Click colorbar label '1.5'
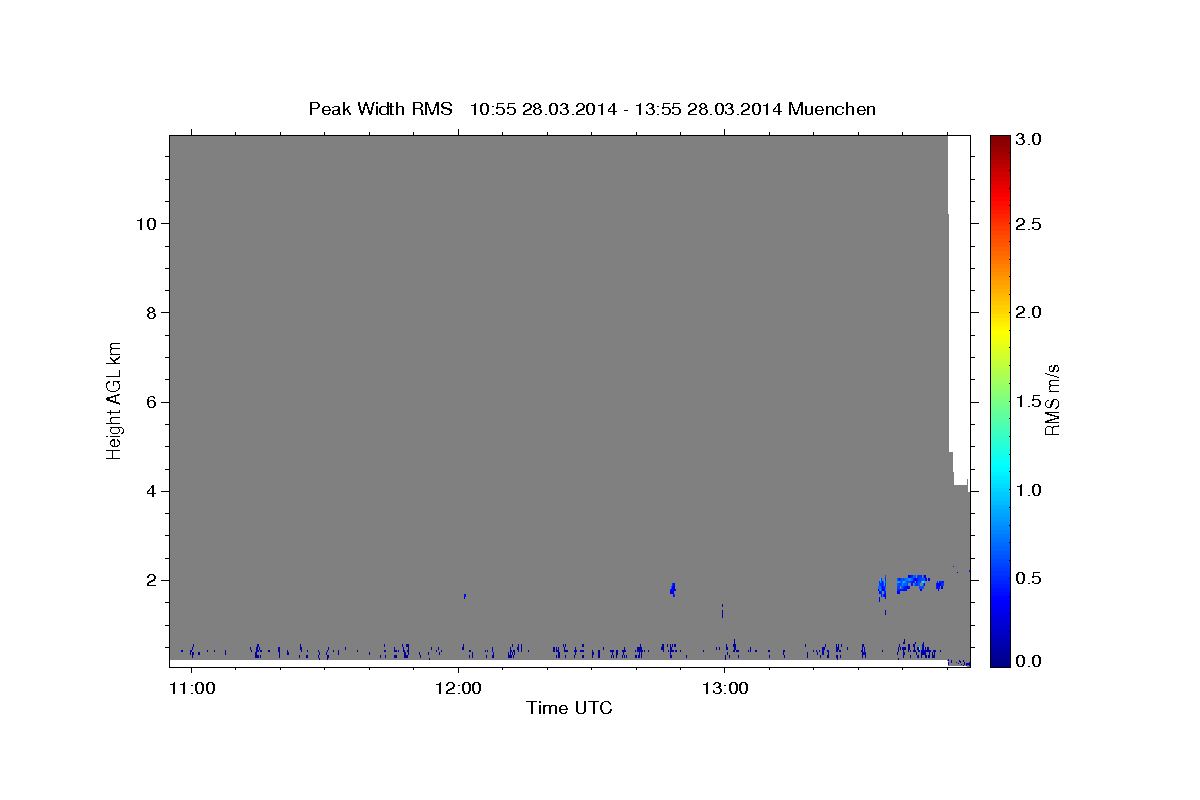This screenshot has width=1200, height=800. pyautogui.click(x=1029, y=401)
